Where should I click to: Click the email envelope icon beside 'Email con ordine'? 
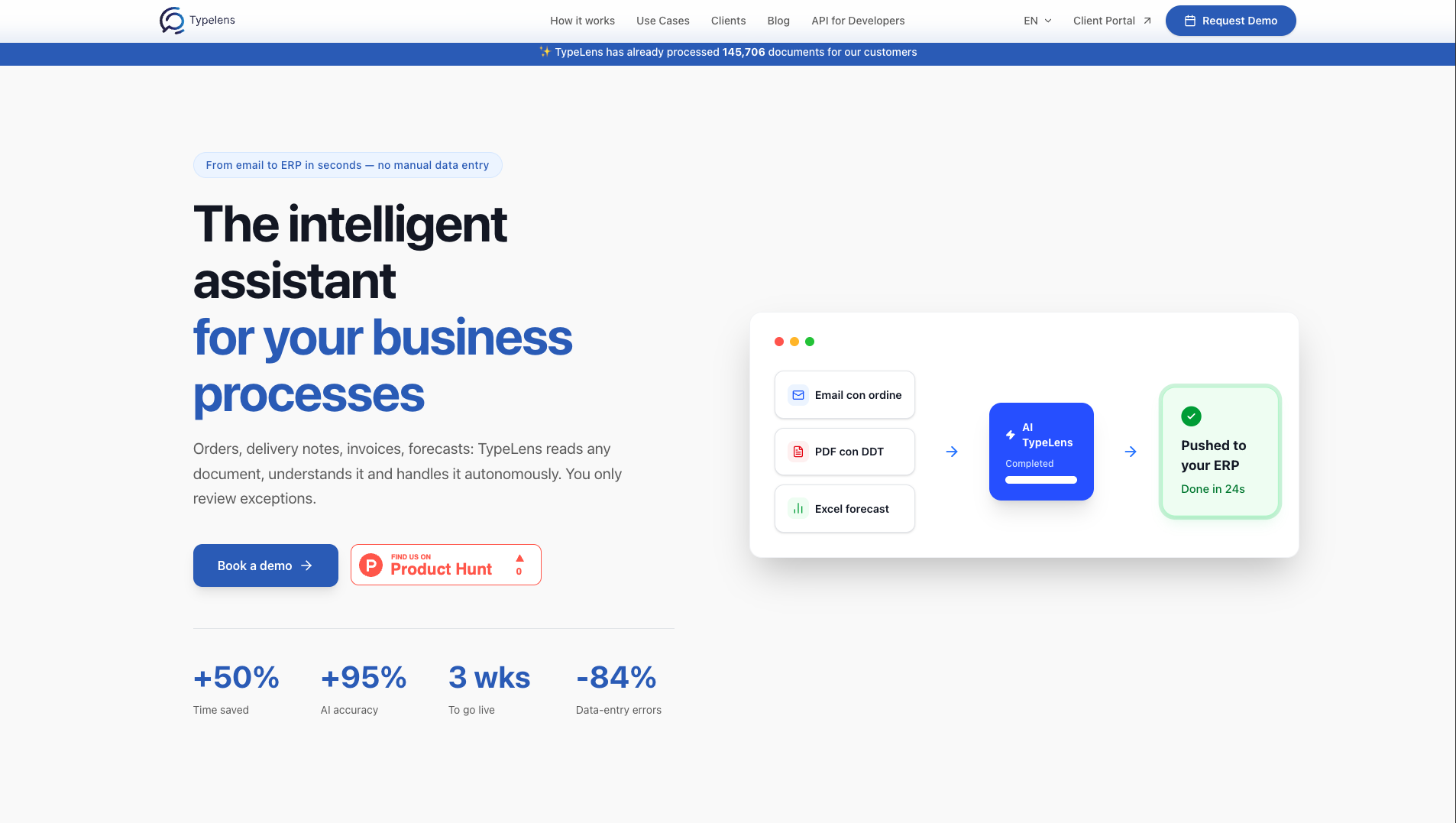pos(798,395)
